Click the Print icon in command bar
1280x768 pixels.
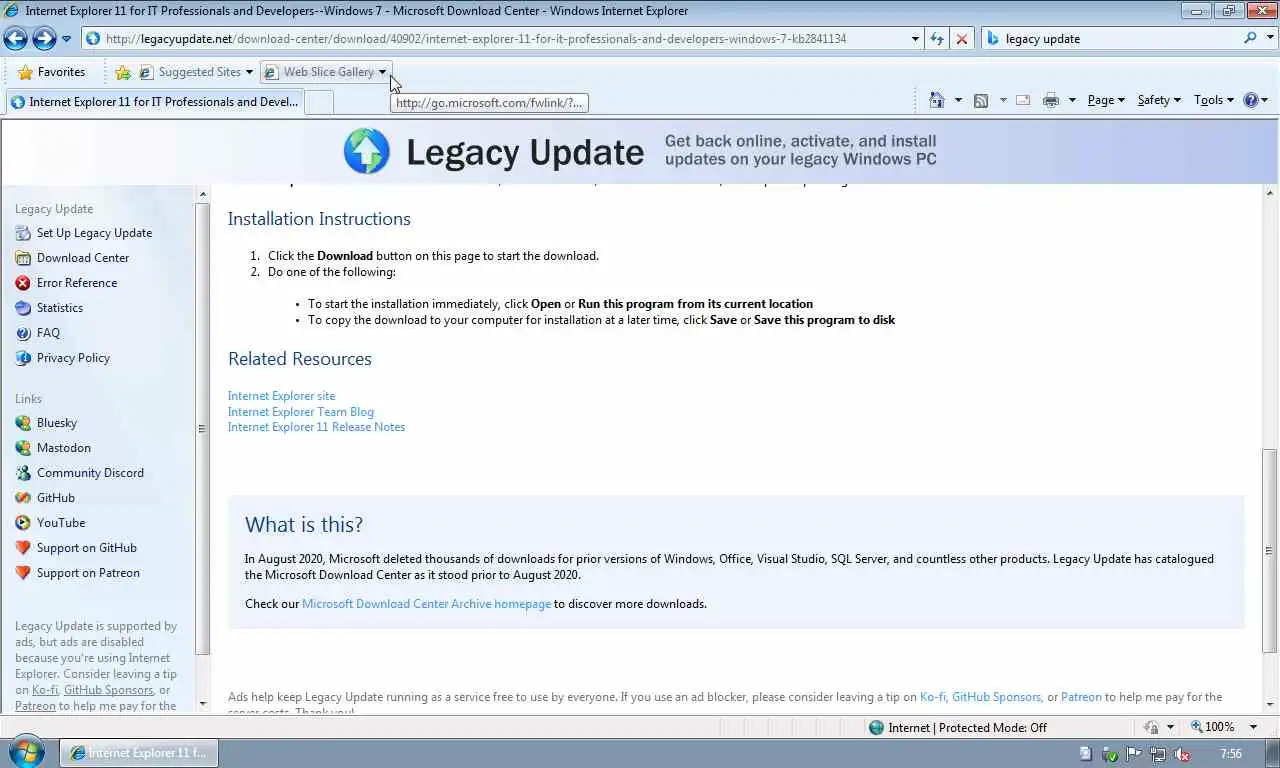[x=1050, y=100]
